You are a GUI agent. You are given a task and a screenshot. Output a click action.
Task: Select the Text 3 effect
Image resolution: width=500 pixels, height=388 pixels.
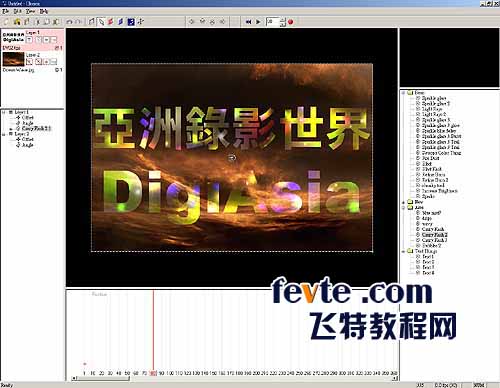pos(428,267)
